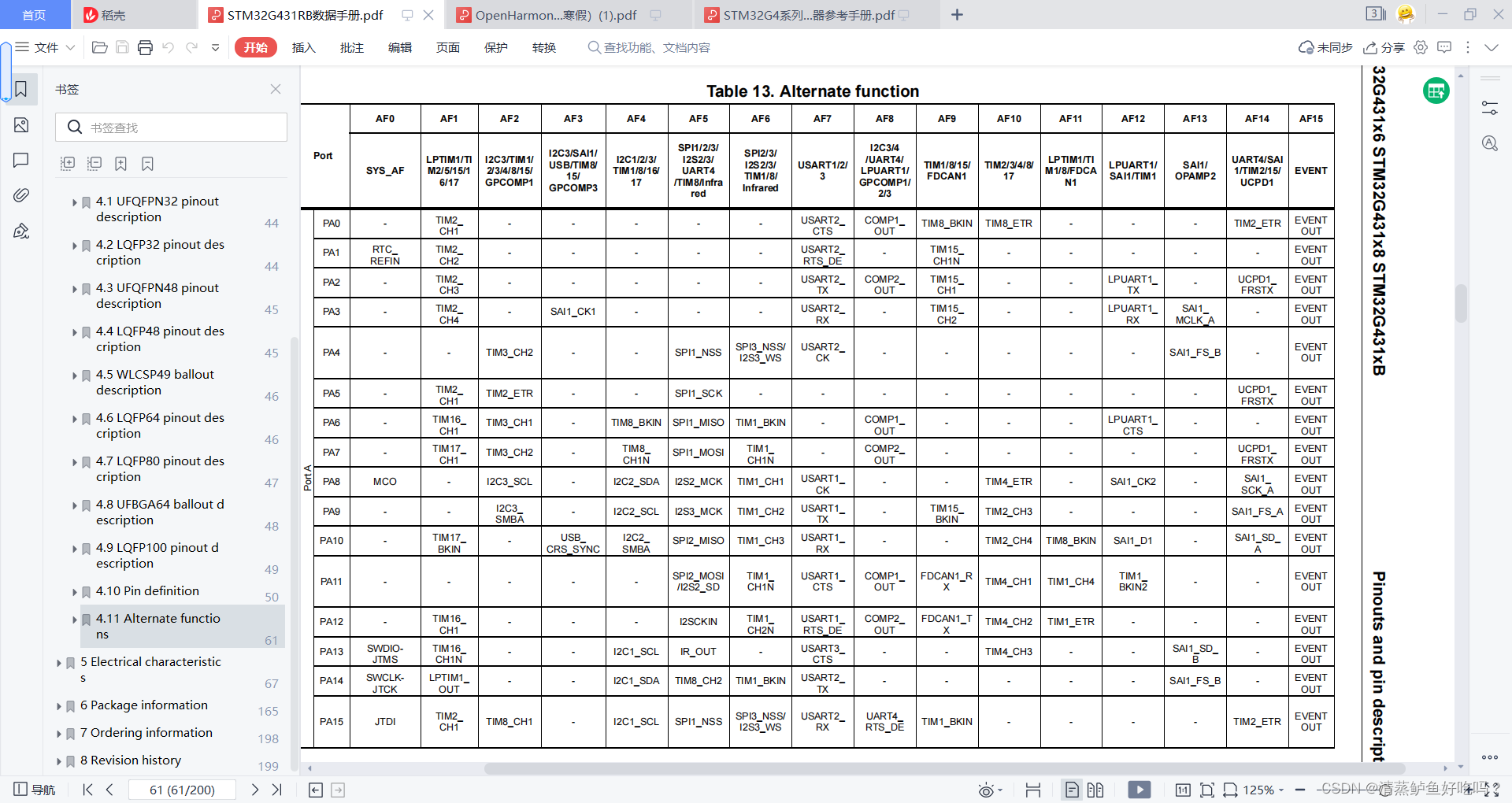Open the feedback message icon
Viewport: 1512px width, 803px height.
(x=1444, y=47)
